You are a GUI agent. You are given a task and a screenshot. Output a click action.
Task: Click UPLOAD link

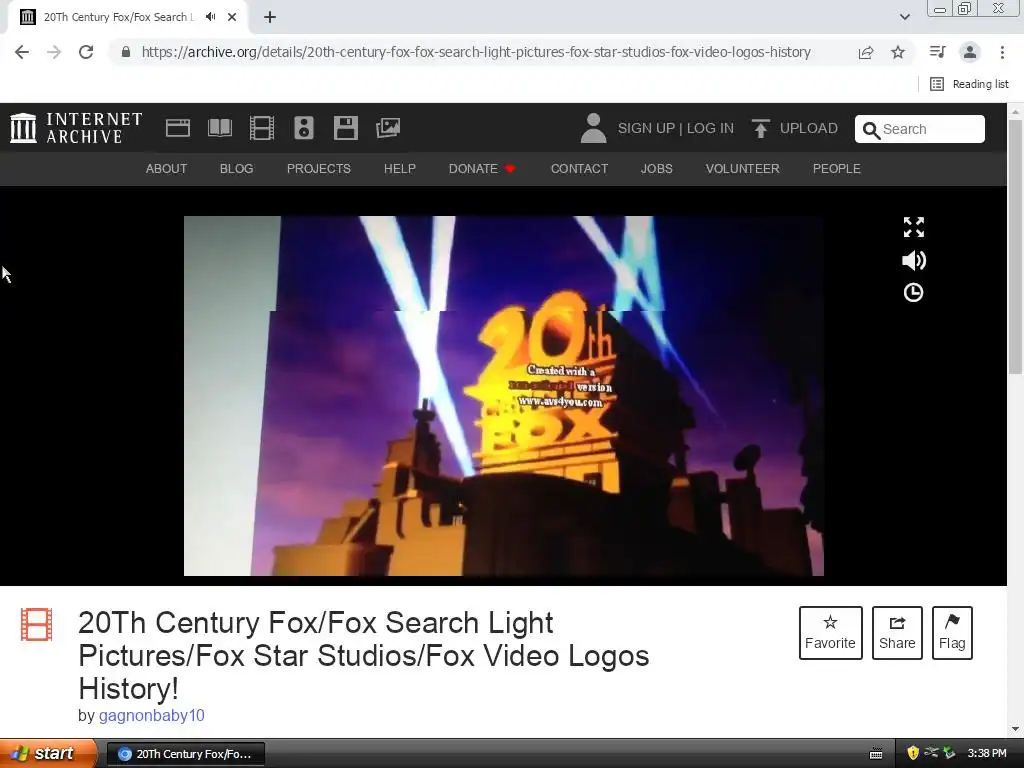808,129
